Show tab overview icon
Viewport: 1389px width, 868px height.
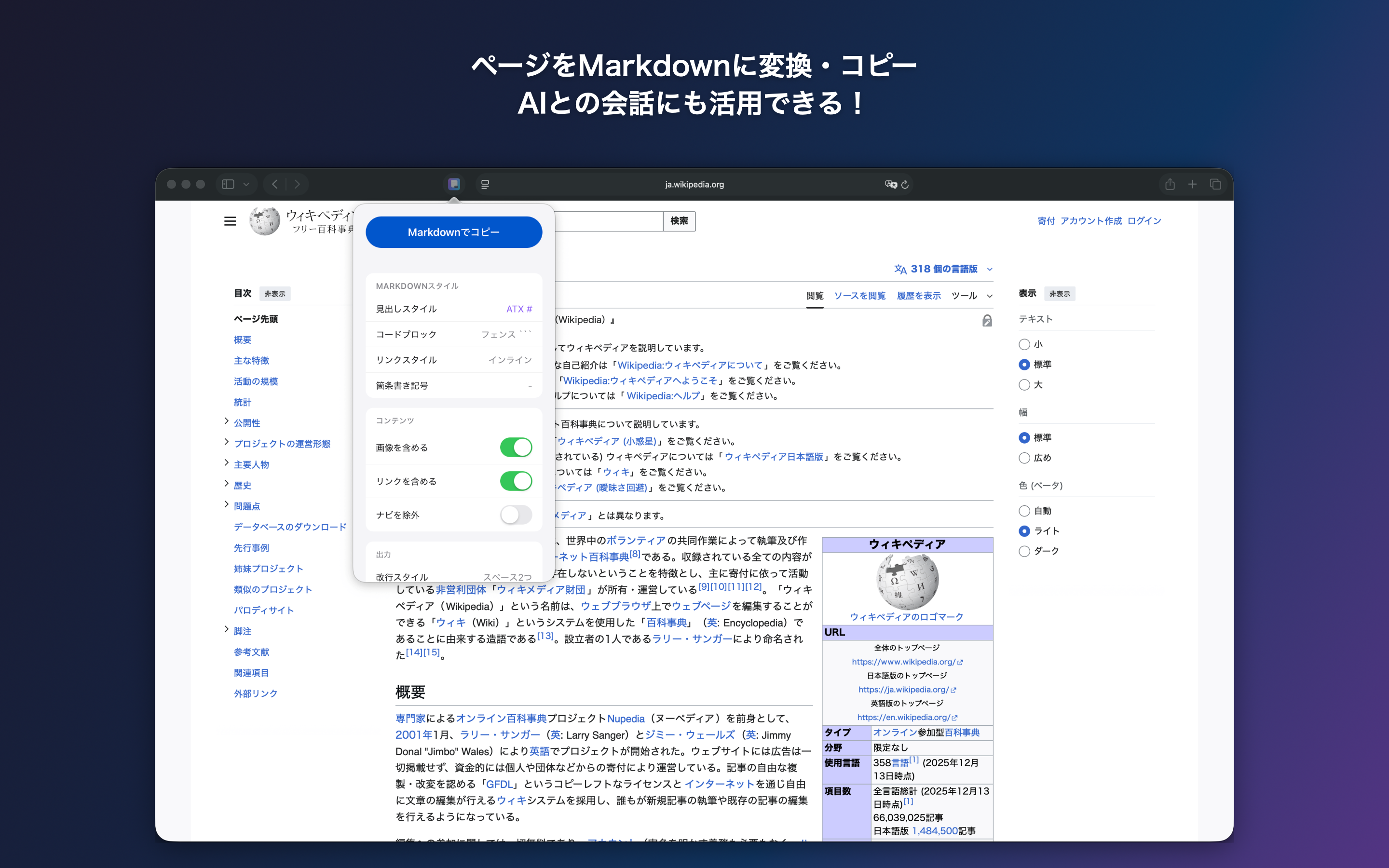click(1215, 184)
